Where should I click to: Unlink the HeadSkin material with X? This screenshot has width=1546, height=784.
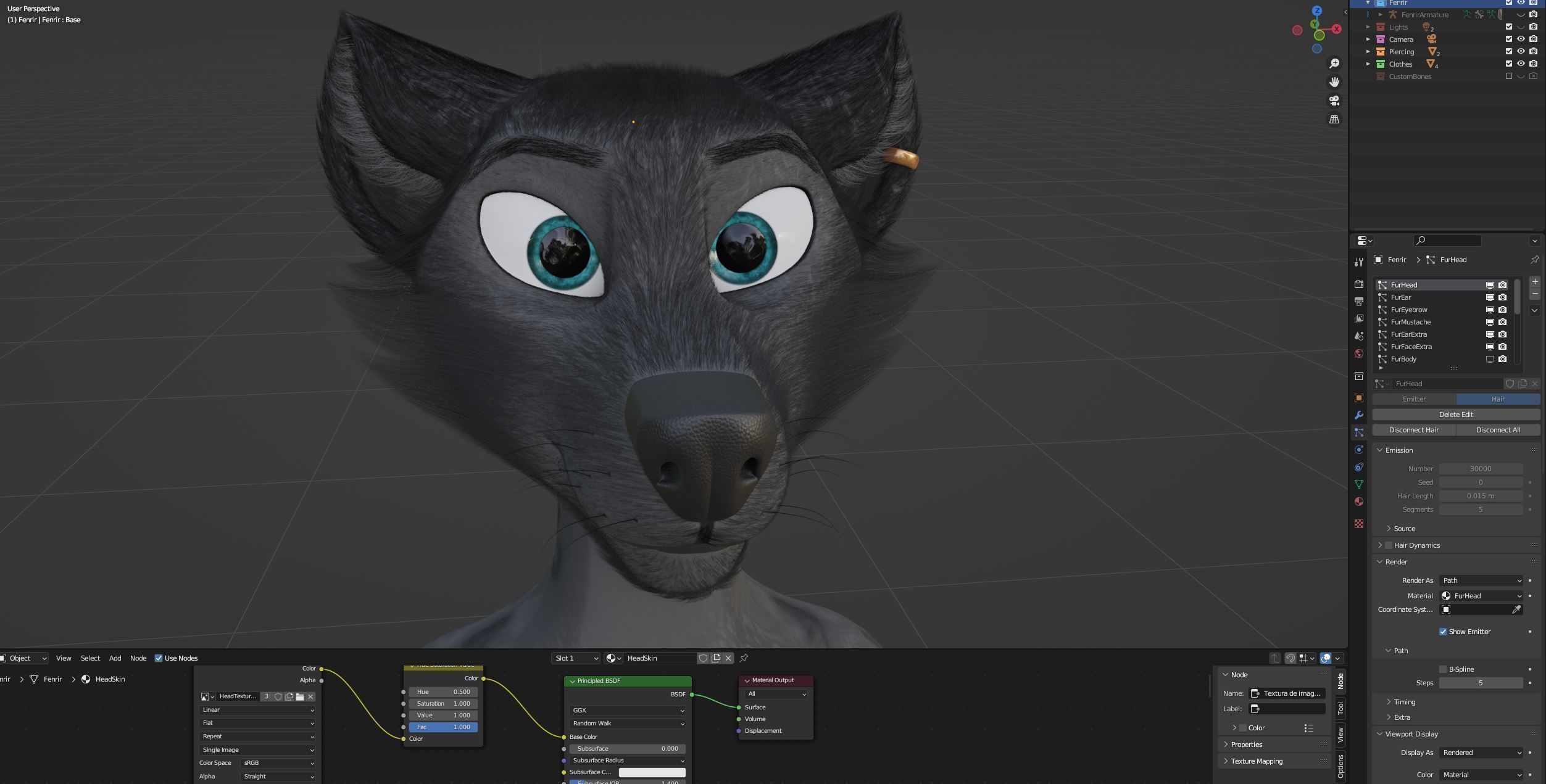pos(728,658)
